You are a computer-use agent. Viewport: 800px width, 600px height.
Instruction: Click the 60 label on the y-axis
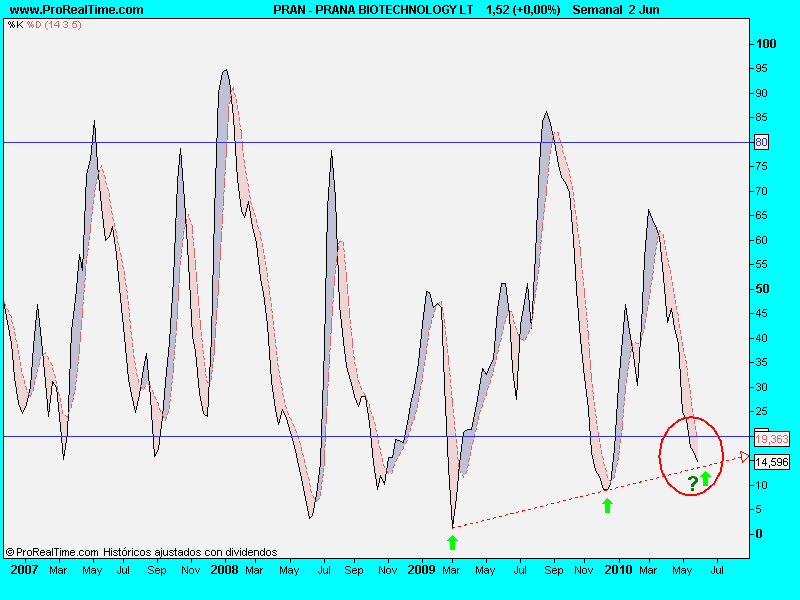[761, 240]
